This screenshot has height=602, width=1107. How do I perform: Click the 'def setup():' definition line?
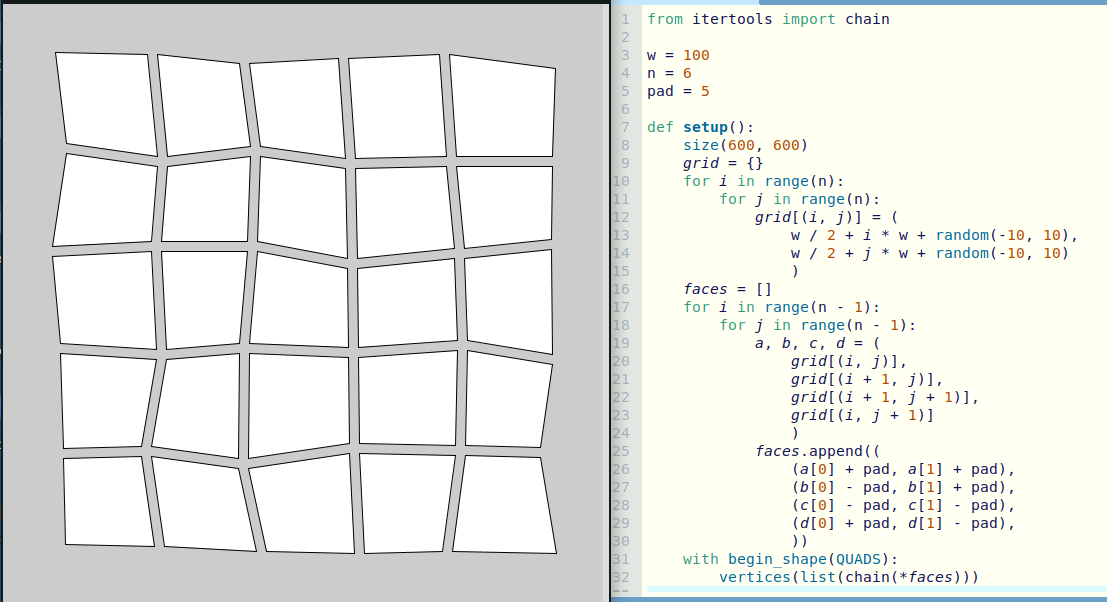click(700, 127)
